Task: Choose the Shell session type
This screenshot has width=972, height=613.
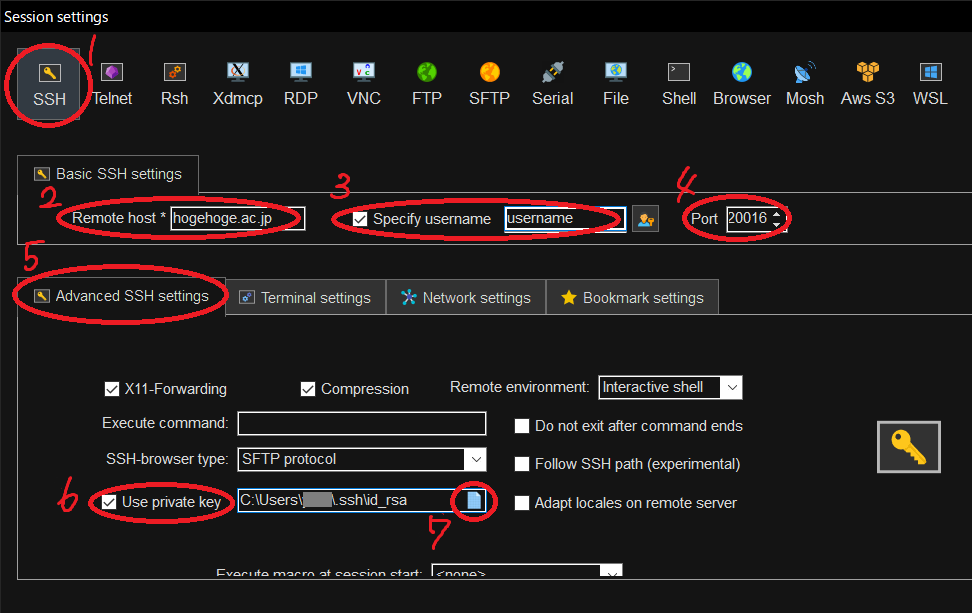Action: click(679, 84)
